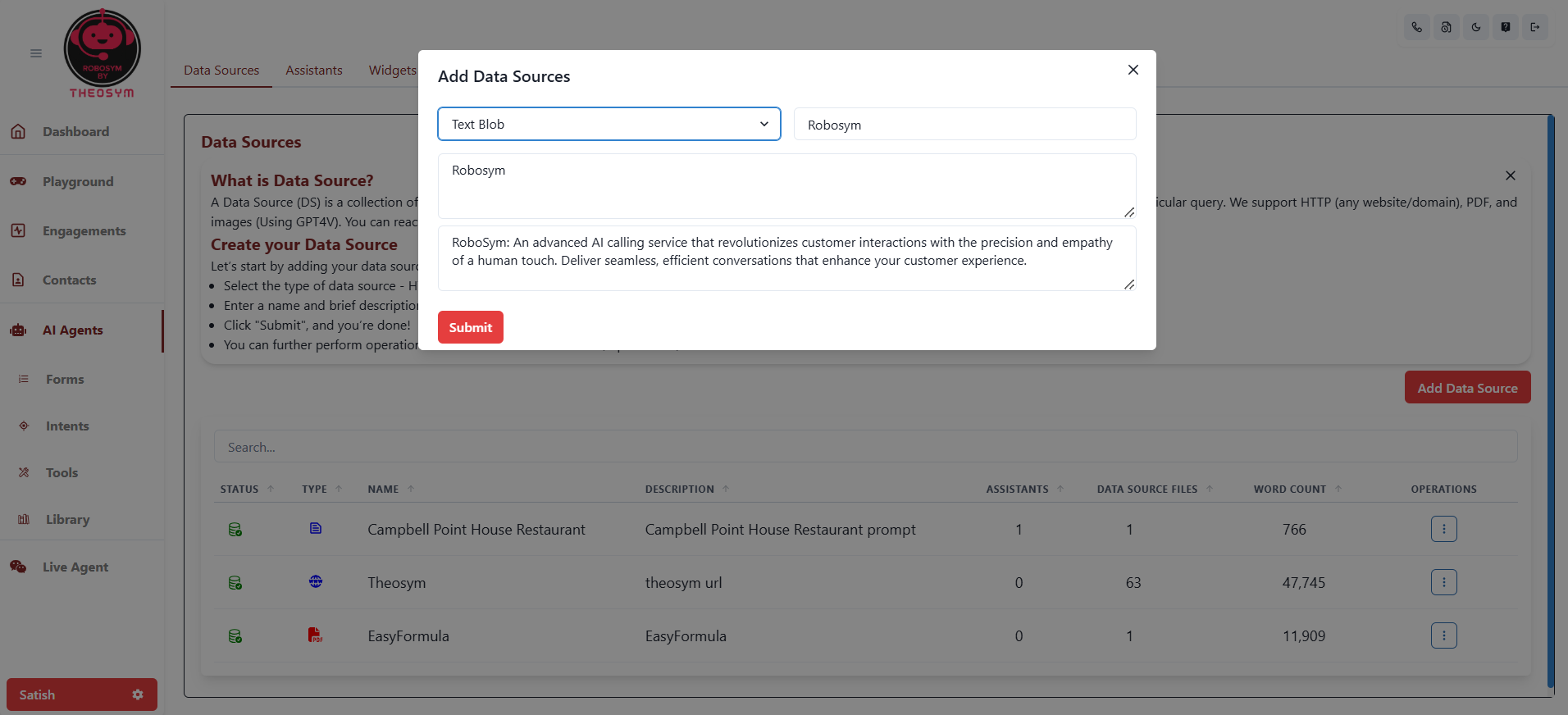Viewport: 1568px width, 715px height.
Task: Submit the Add Data Sources form
Action: point(471,327)
